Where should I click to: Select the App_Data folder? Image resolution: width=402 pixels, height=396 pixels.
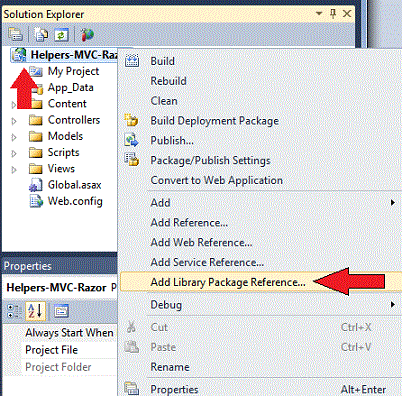(x=71, y=87)
